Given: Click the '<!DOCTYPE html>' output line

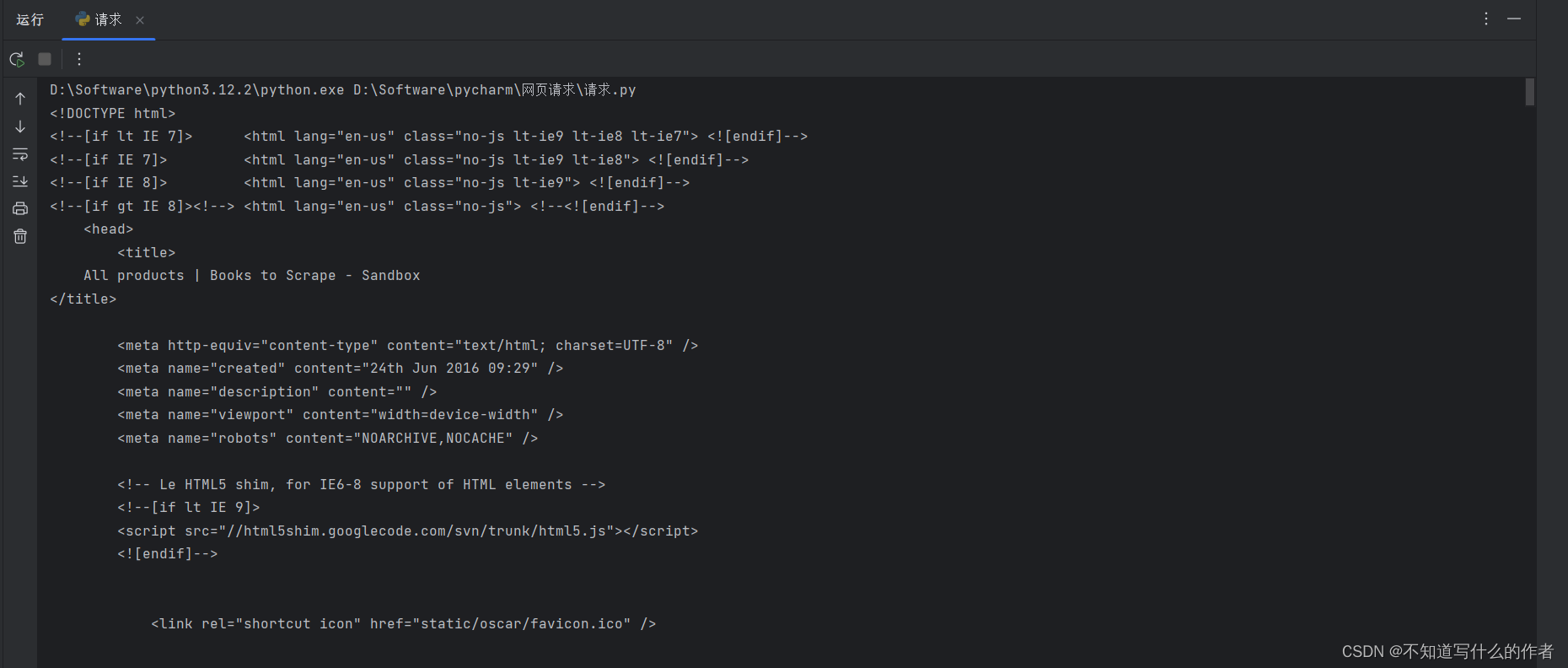Looking at the screenshot, I should [113, 113].
